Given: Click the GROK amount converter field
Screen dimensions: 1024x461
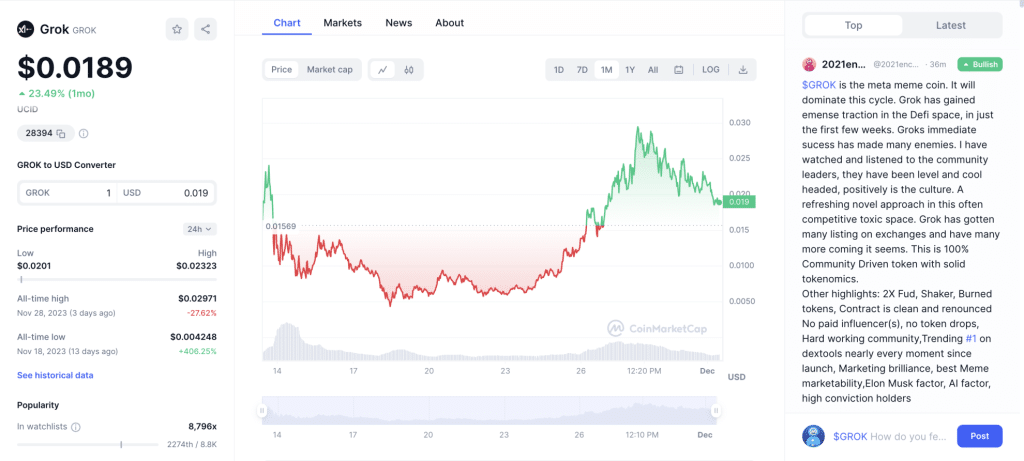Looking at the screenshot, I should pos(67,193).
